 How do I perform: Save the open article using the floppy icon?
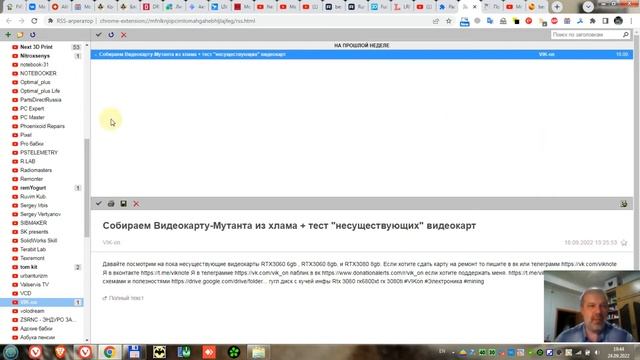[123, 203]
